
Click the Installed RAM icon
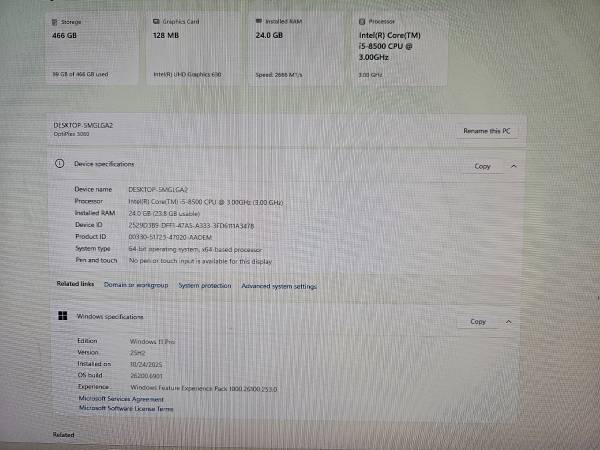tap(259, 20)
